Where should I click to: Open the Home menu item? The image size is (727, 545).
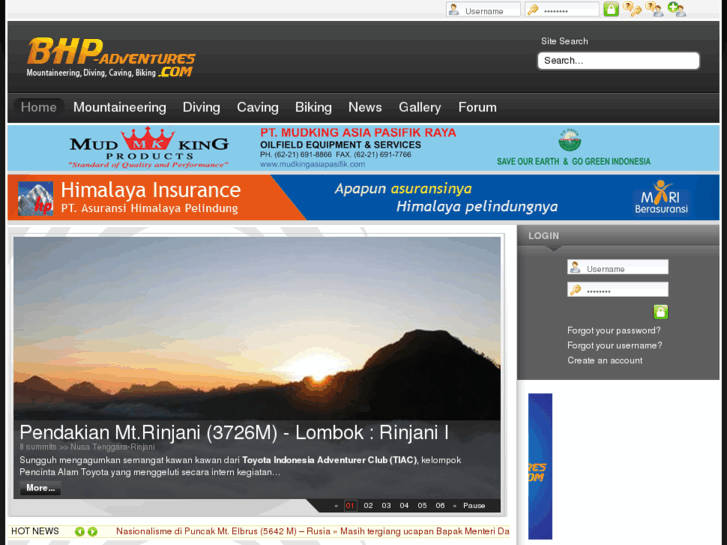click(x=38, y=108)
